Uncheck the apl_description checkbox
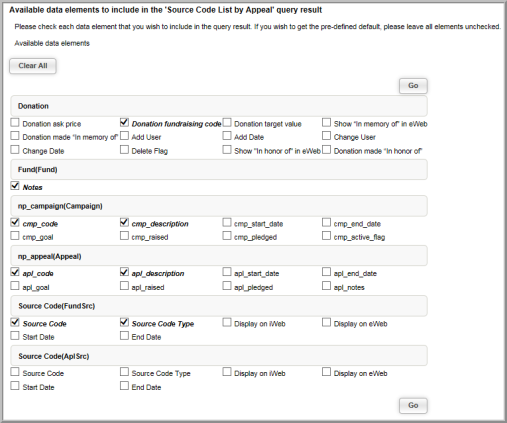The image size is (507, 423). [x=124, y=272]
